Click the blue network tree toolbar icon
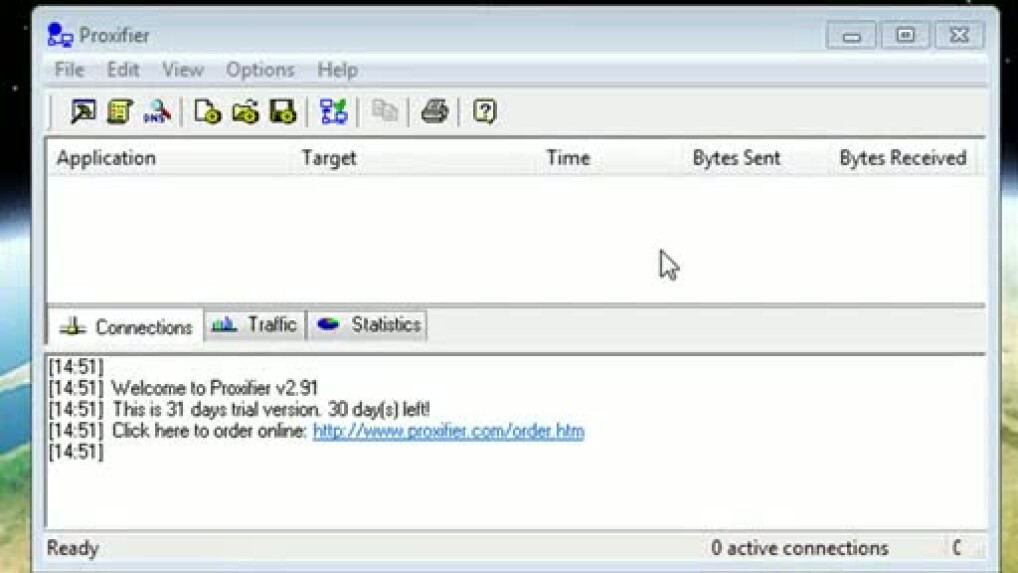The image size is (1018, 573). (x=333, y=111)
